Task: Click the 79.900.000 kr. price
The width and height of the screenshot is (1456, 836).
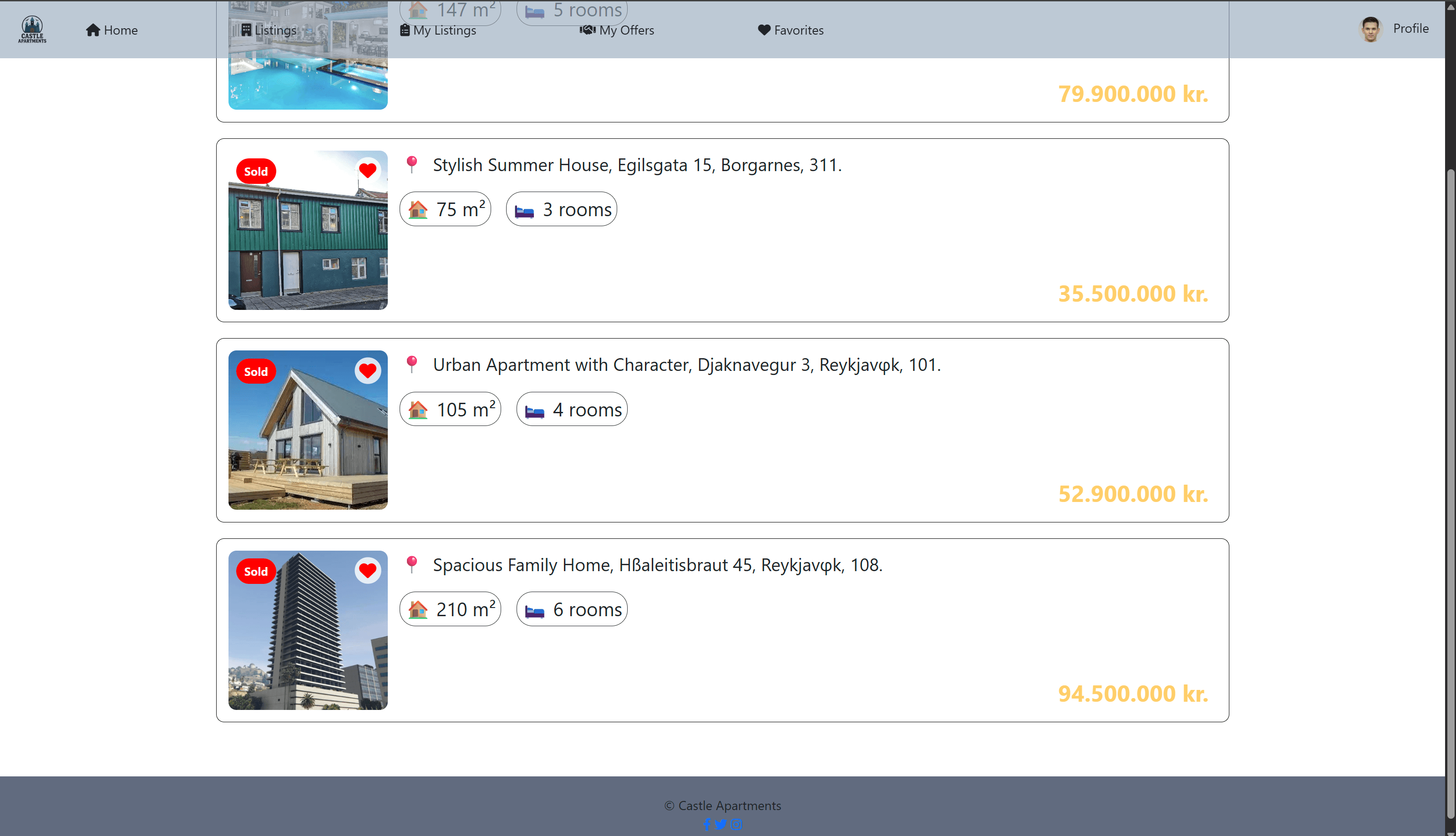Action: tap(1133, 94)
